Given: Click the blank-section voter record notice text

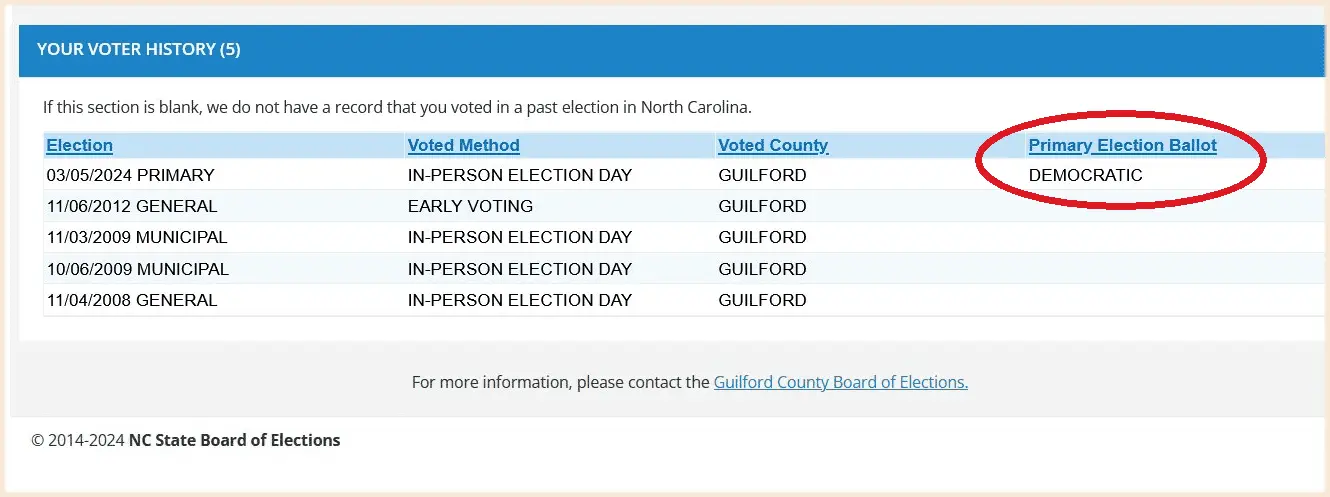Looking at the screenshot, I should [x=396, y=106].
